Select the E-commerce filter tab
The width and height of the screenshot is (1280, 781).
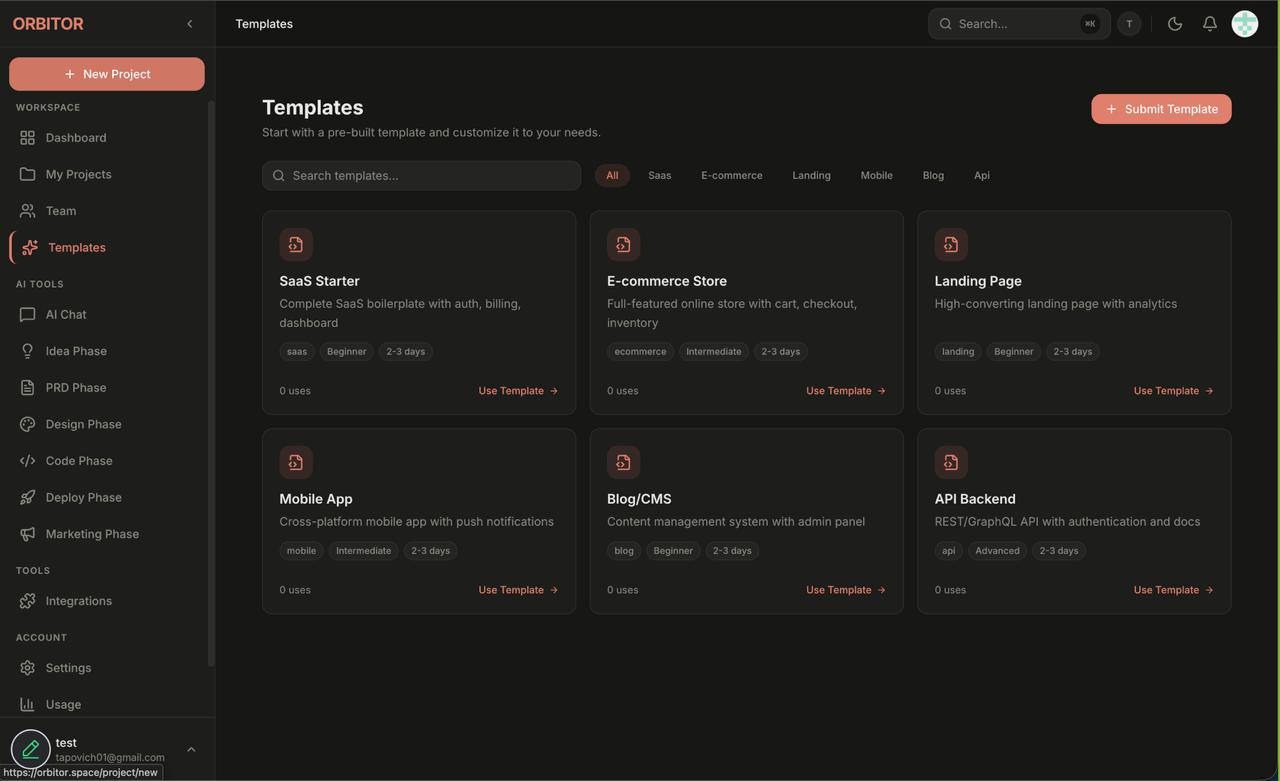click(x=731, y=176)
